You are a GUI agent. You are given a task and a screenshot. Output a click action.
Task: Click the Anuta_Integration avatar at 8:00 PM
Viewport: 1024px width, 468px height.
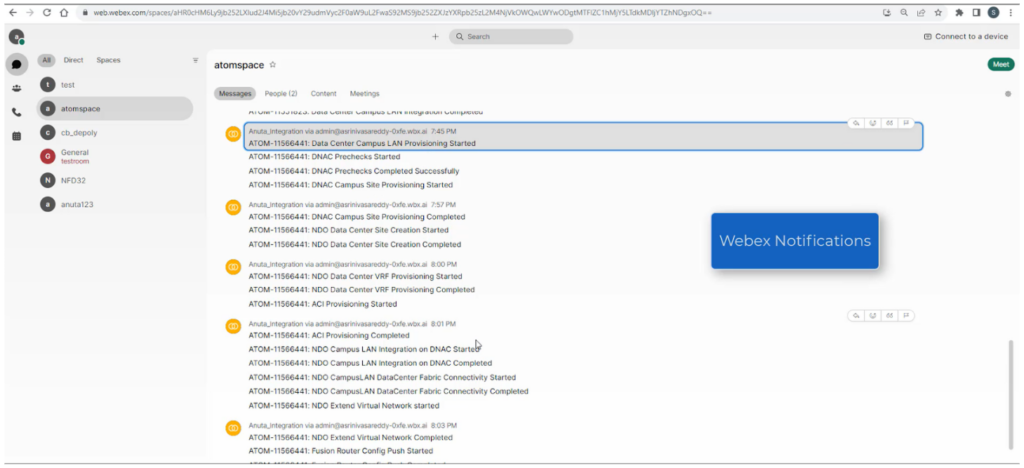pyautogui.click(x=233, y=267)
